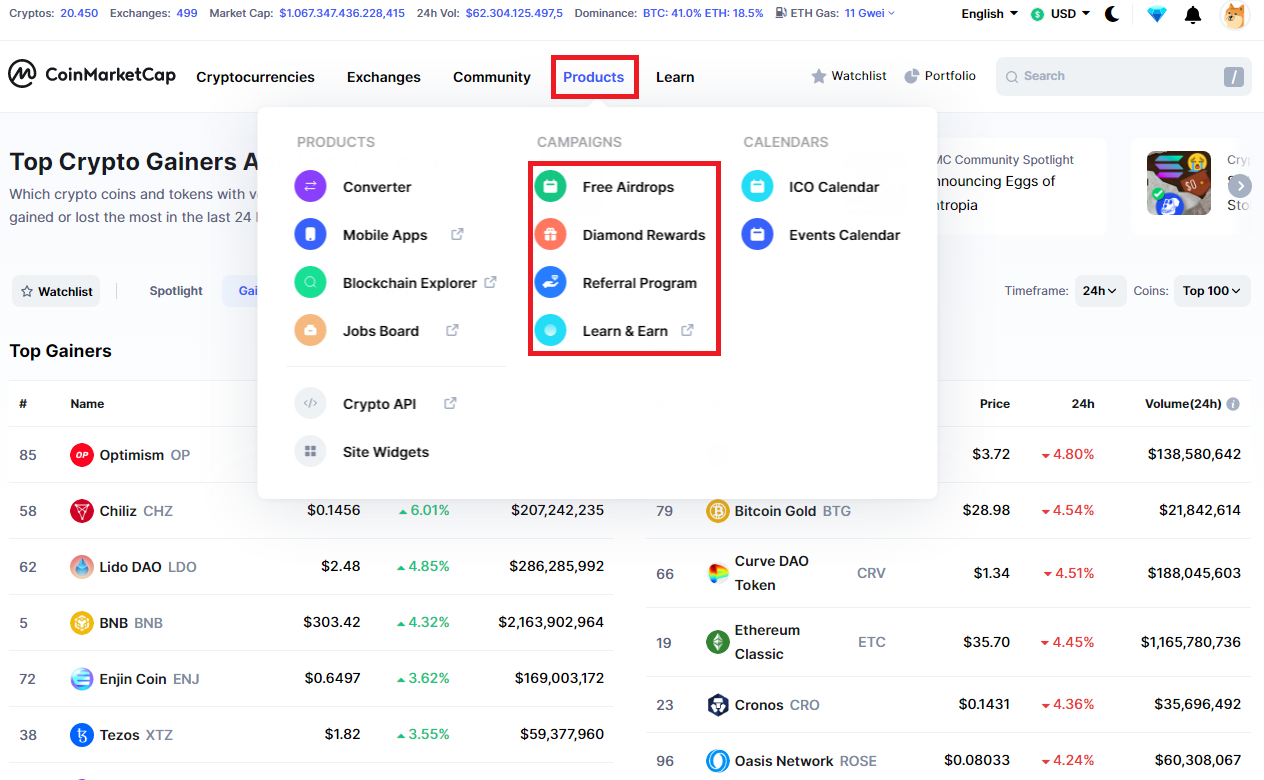Open the Timeframe 24h dropdown

point(1100,291)
